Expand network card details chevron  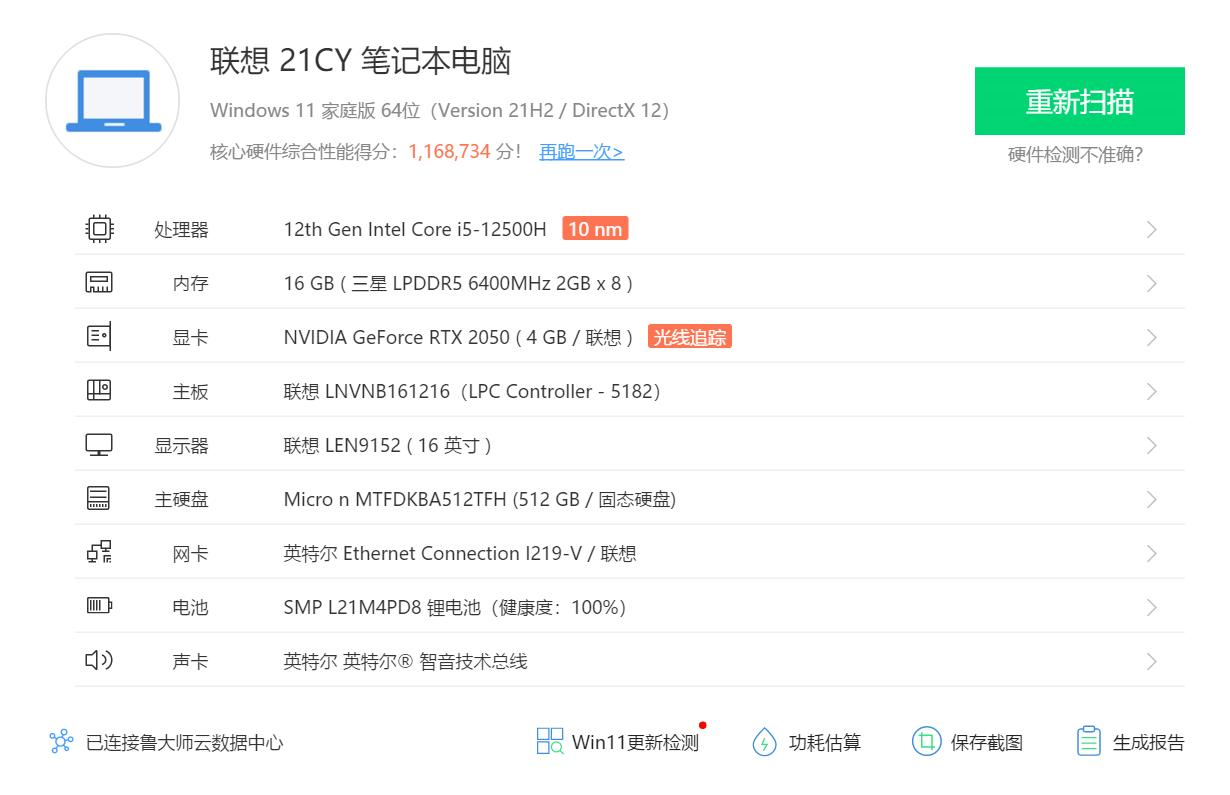[x=1151, y=554]
